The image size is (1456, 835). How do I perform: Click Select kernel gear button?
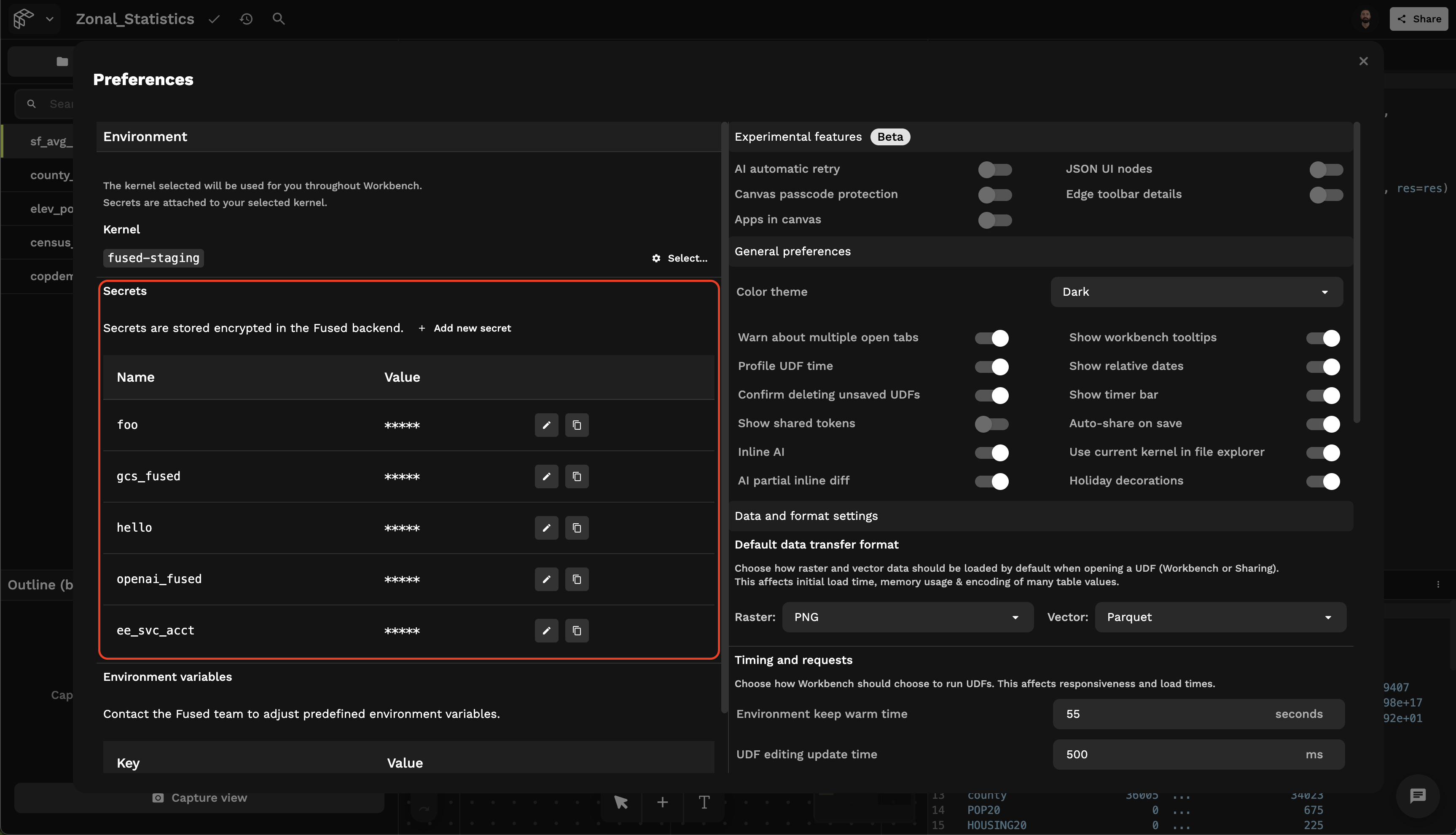(x=680, y=258)
